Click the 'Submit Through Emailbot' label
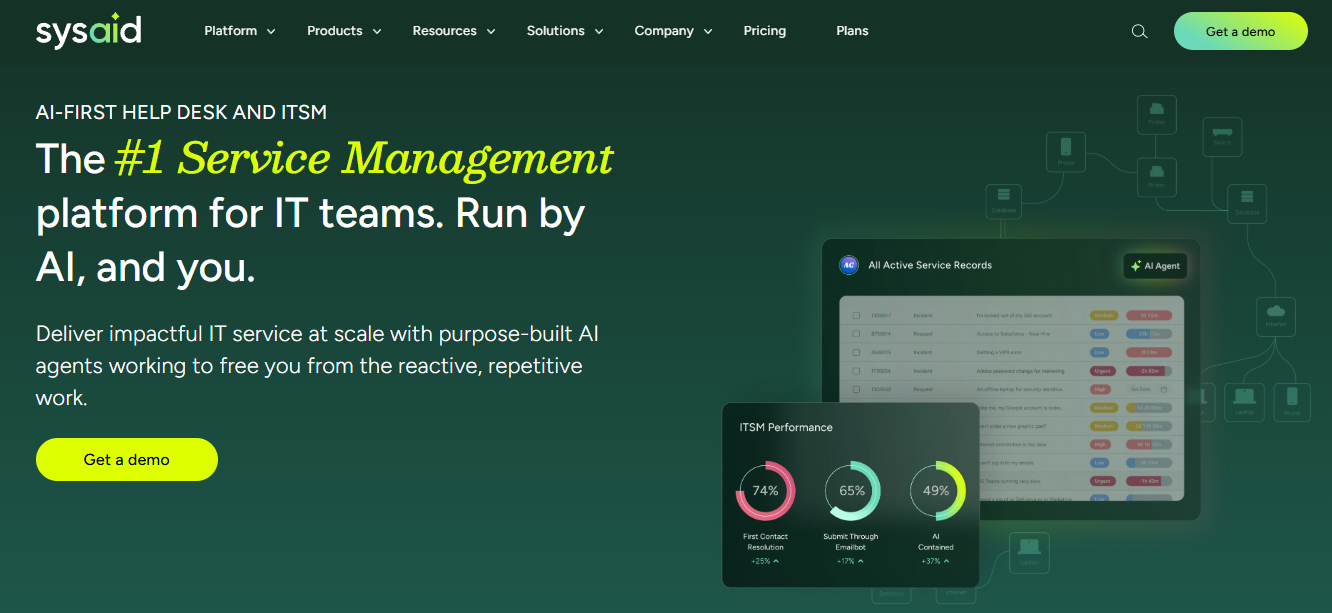 click(851, 542)
